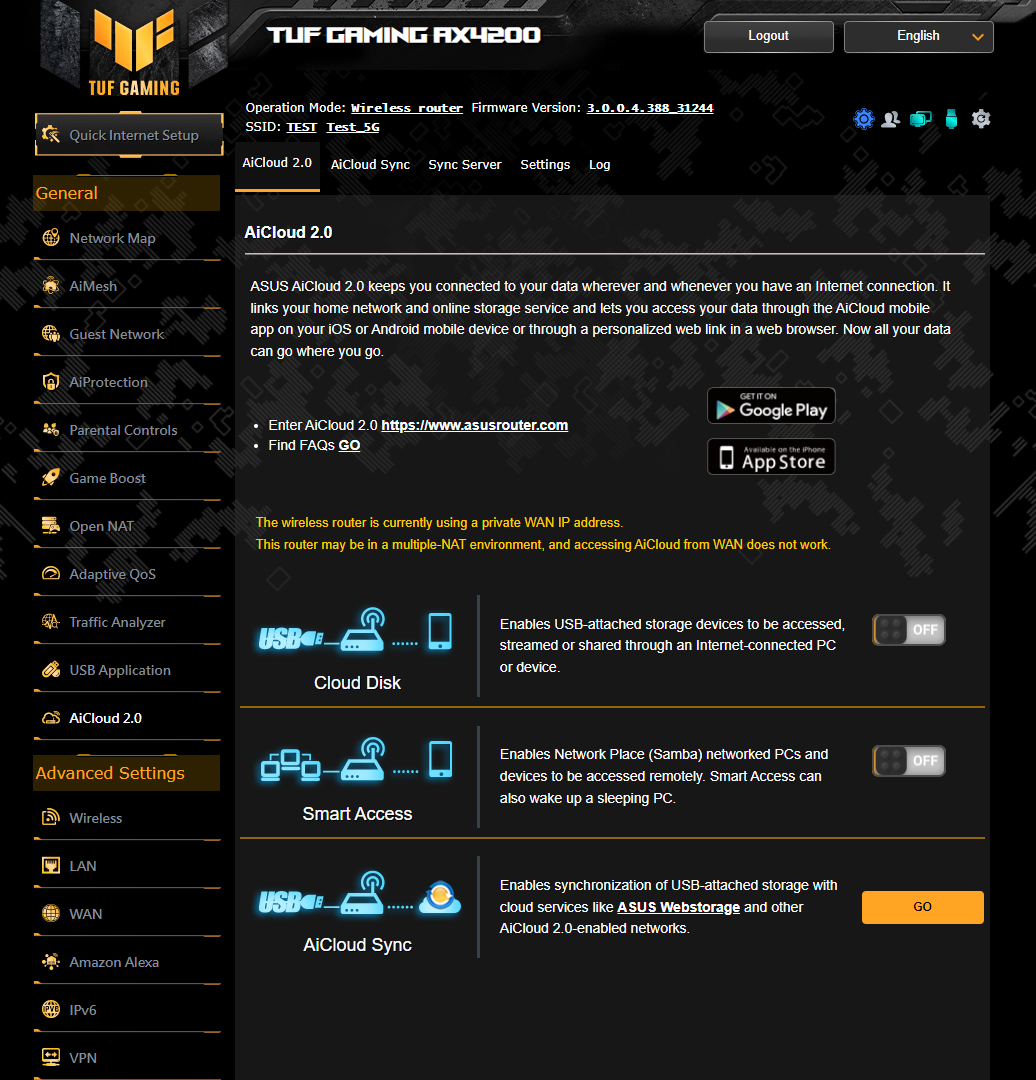Click the Test_5G SSID link
This screenshot has width=1036, height=1080.
click(x=353, y=127)
